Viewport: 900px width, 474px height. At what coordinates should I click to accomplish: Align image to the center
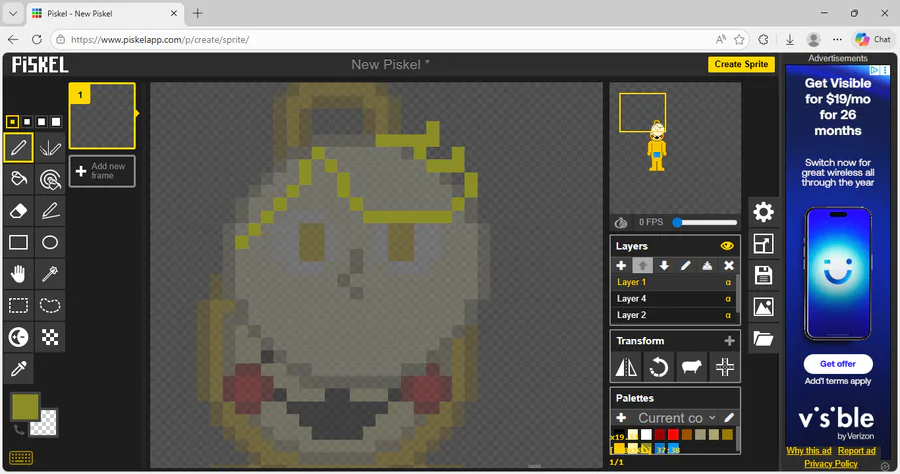point(724,367)
